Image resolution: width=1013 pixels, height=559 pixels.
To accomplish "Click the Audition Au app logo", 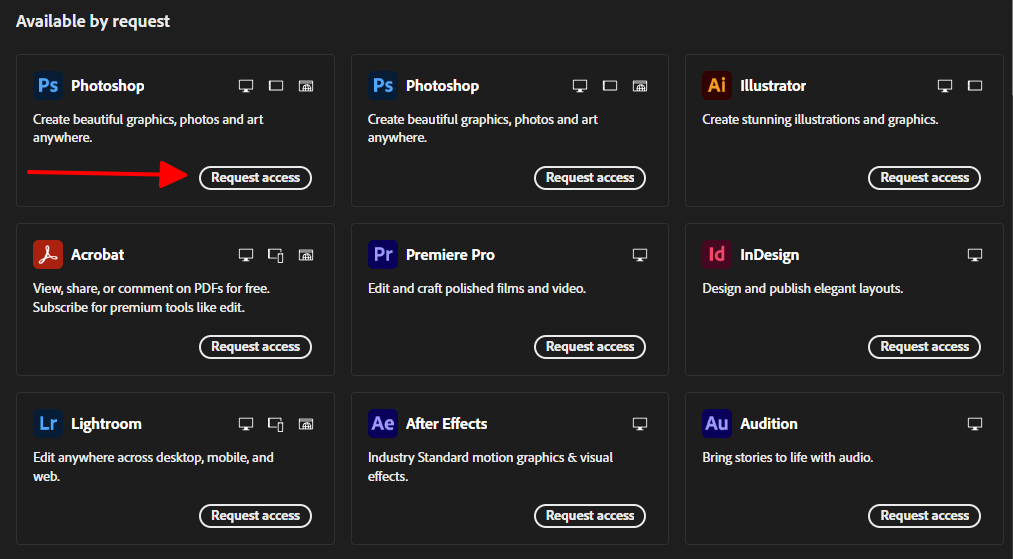I will point(716,423).
